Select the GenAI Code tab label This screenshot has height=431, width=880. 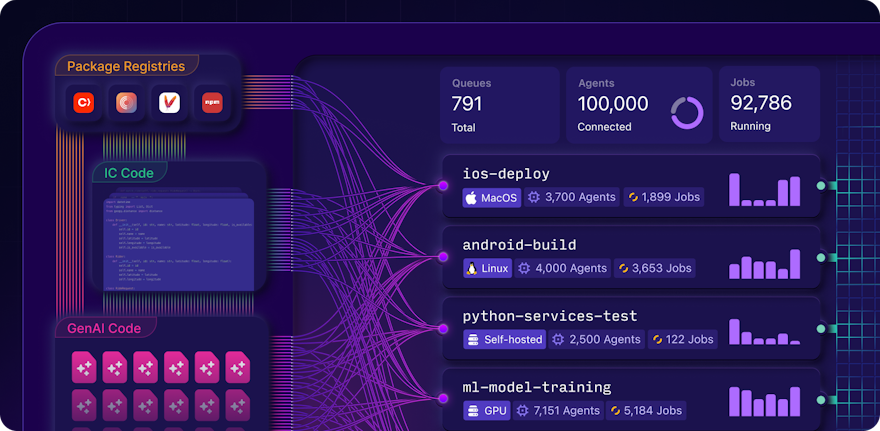(x=104, y=328)
